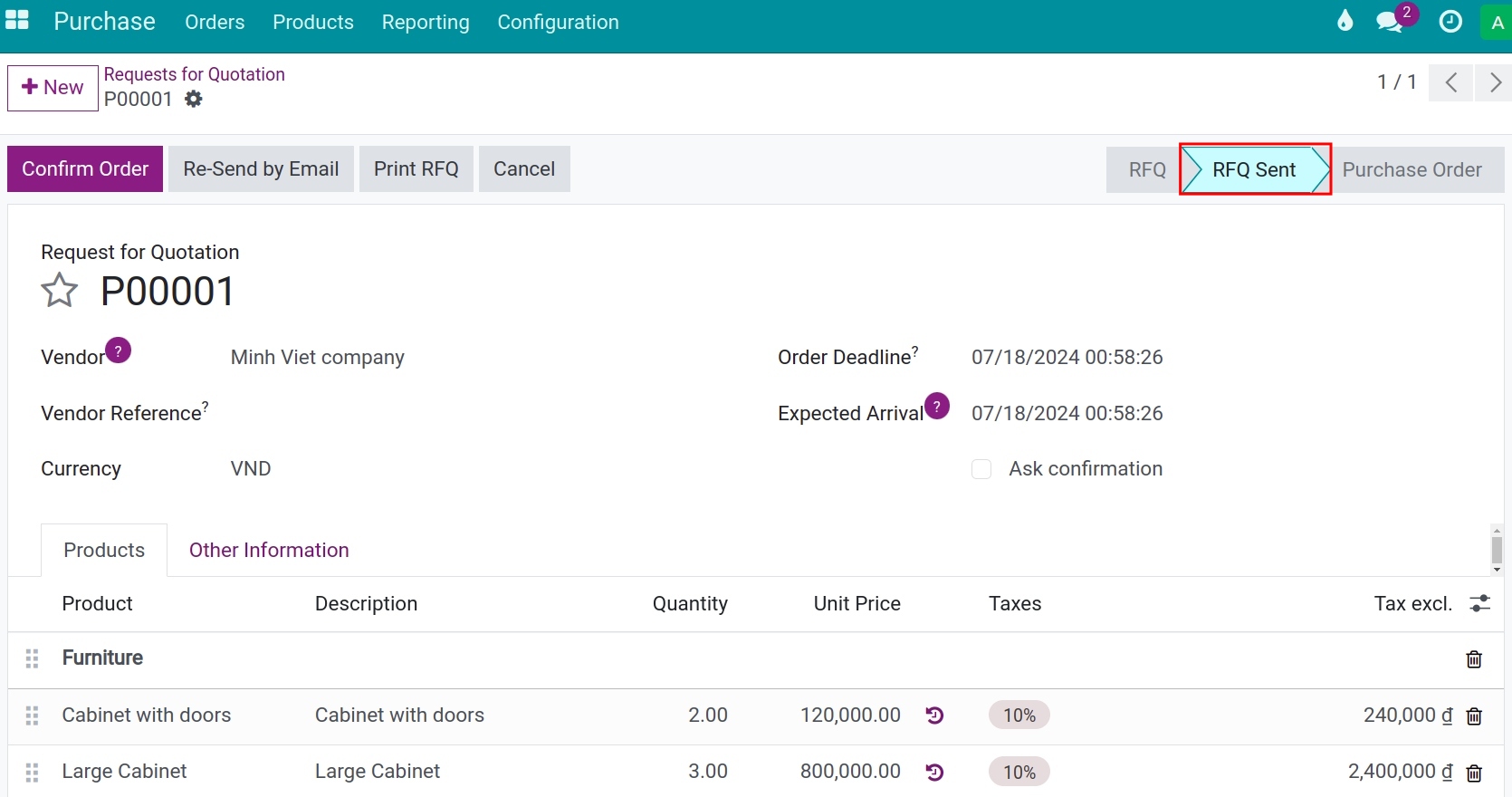Open the user avatar A menu
Image resolution: width=1512 pixels, height=797 pixels.
pos(1497,23)
